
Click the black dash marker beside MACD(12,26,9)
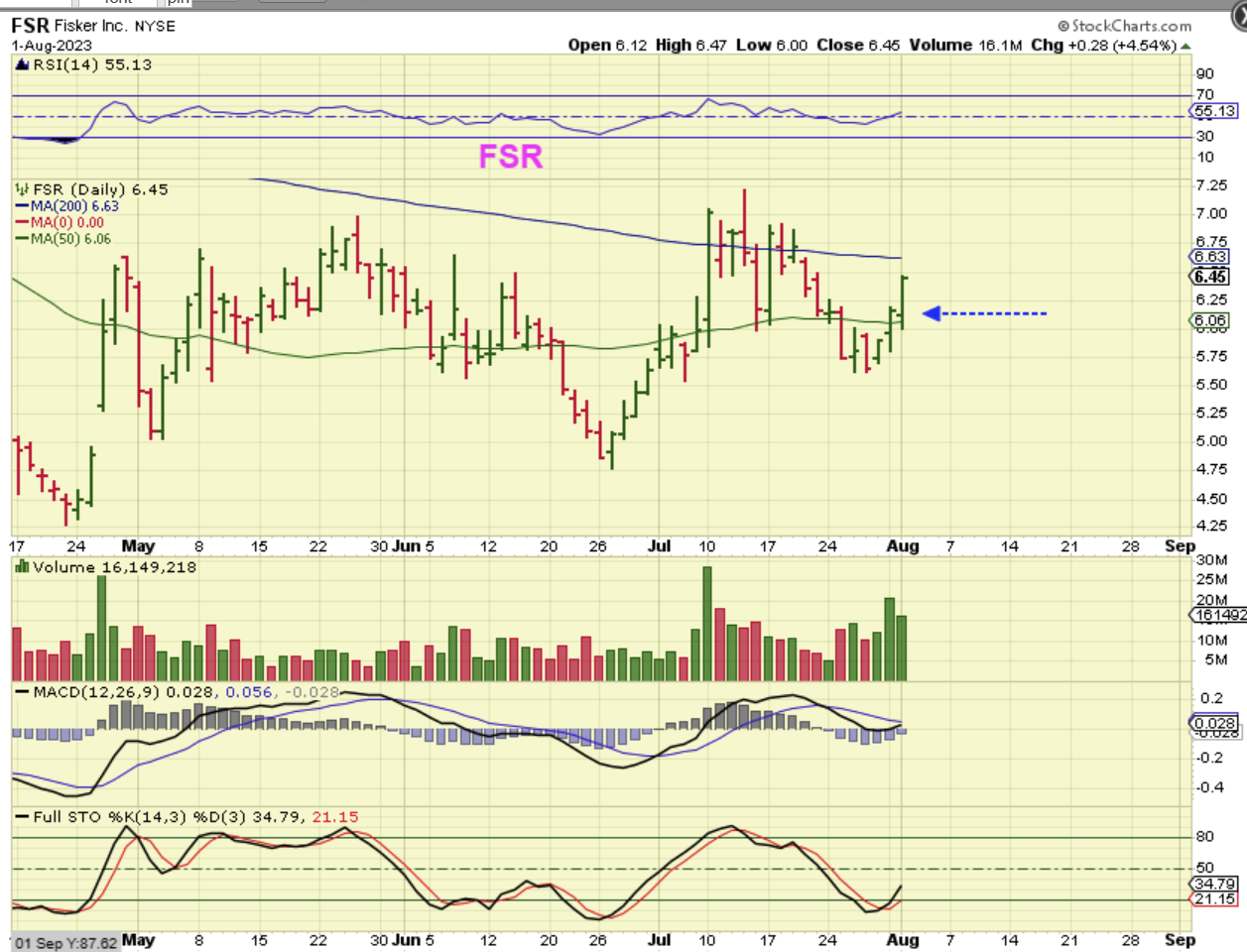pyautogui.click(x=22, y=691)
